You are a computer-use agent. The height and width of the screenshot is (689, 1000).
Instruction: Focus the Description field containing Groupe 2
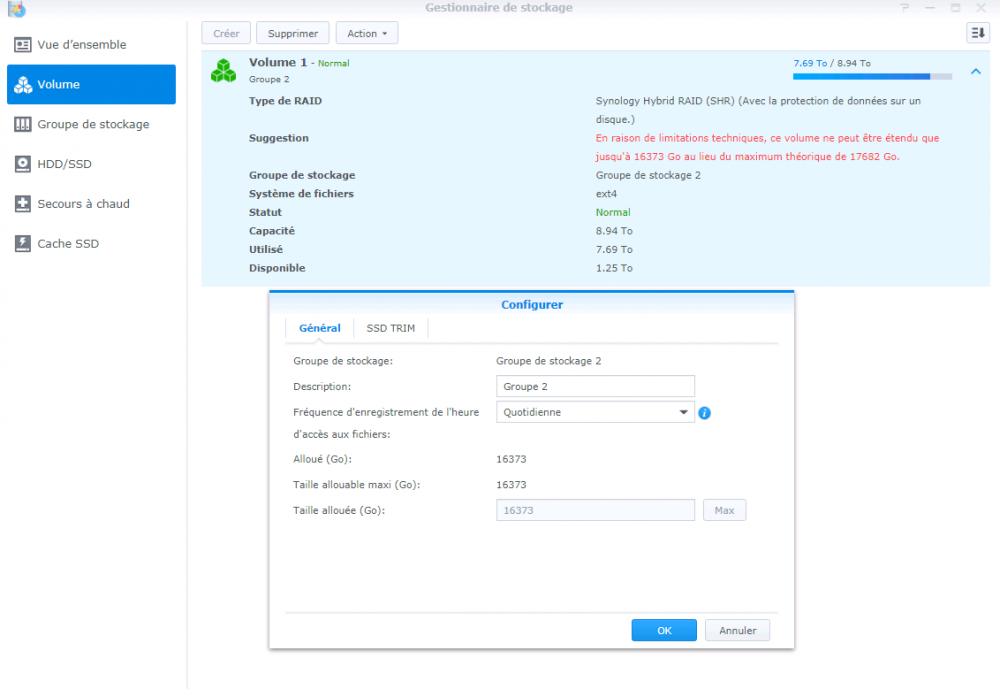(595, 387)
